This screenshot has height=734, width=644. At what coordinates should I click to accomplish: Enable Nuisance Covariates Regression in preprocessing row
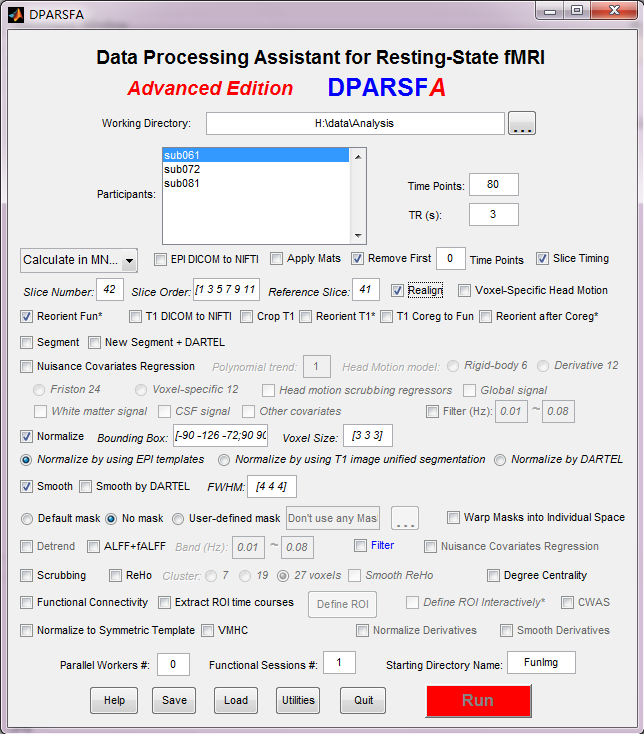click(x=26, y=367)
